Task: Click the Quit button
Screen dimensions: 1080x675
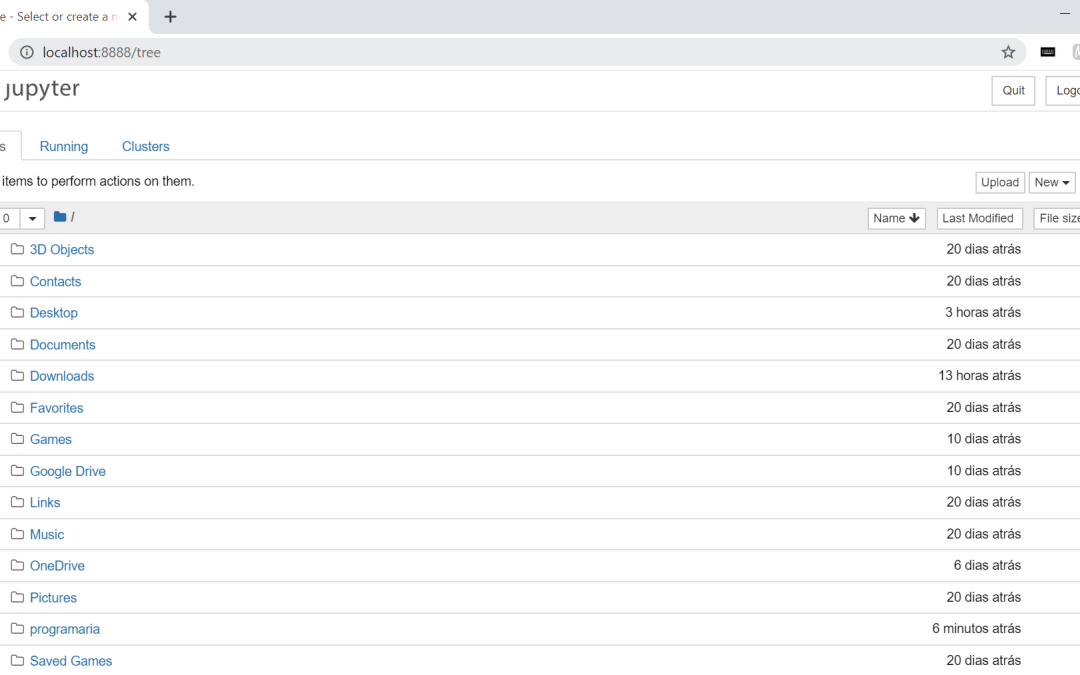Action: pyautogui.click(x=1013, y=90)
